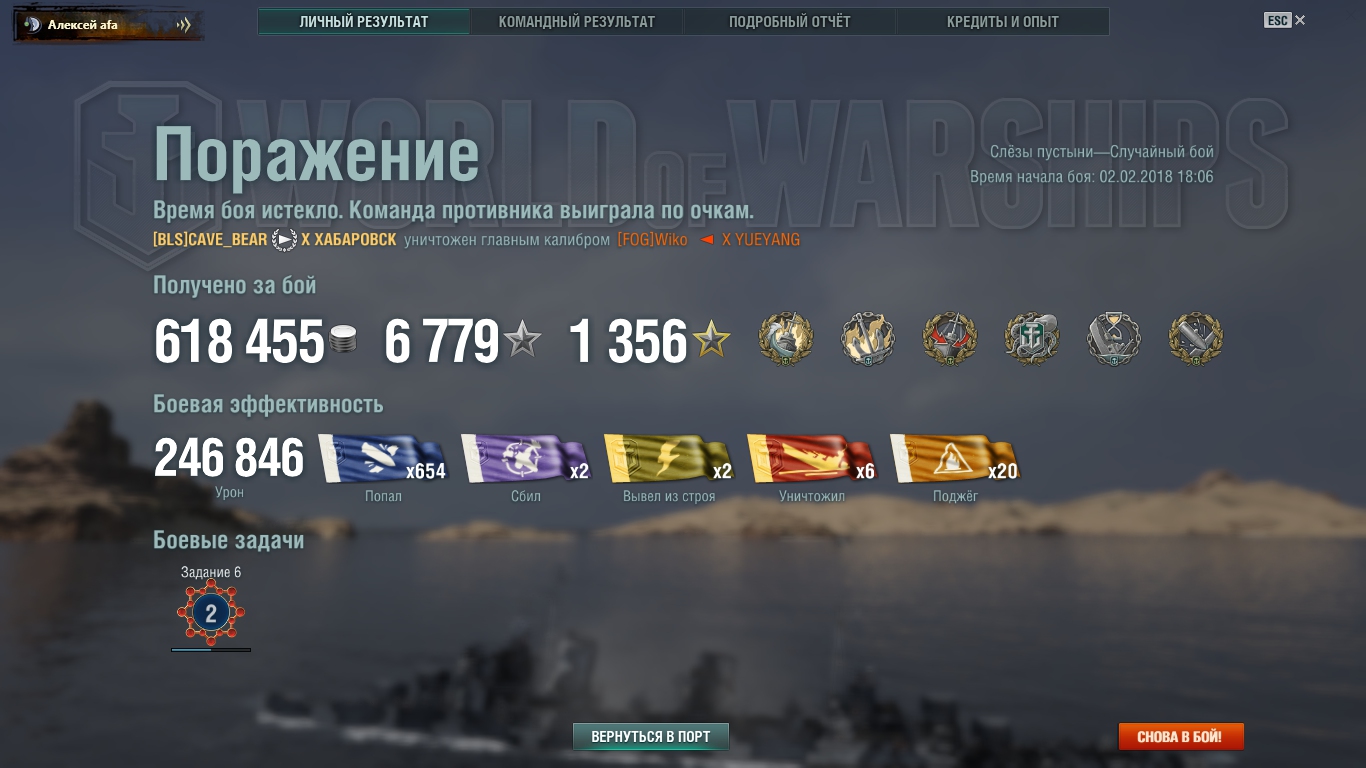
Task: Click the hourglass achievement medal
Action: (x=1114, y=339)
